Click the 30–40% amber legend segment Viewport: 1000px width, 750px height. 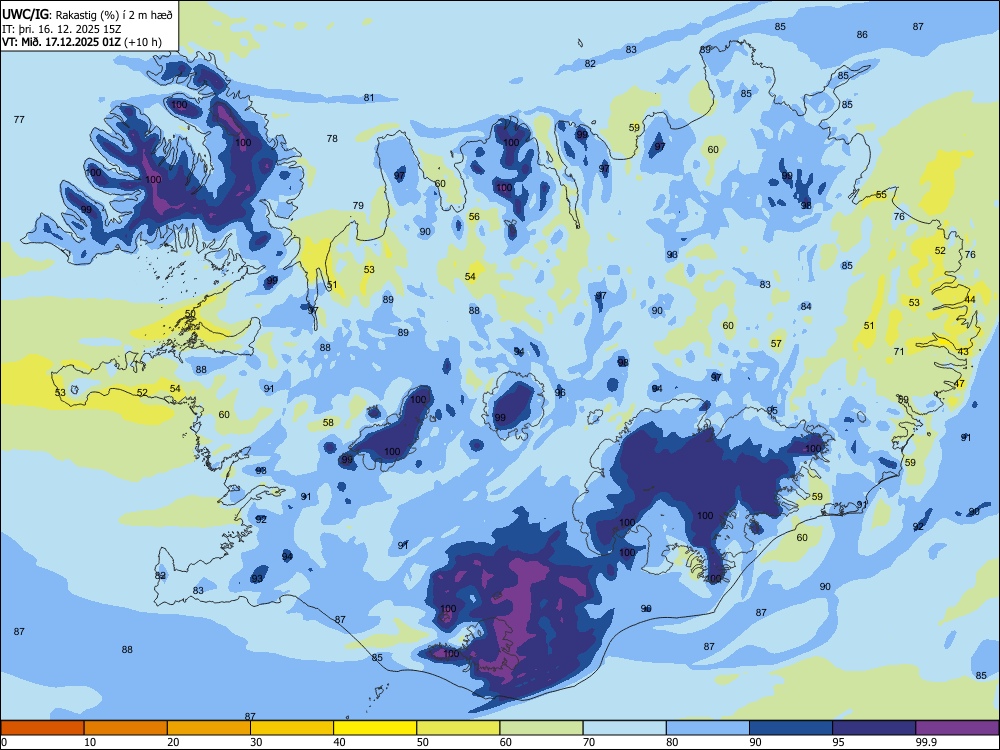(291, 728)
